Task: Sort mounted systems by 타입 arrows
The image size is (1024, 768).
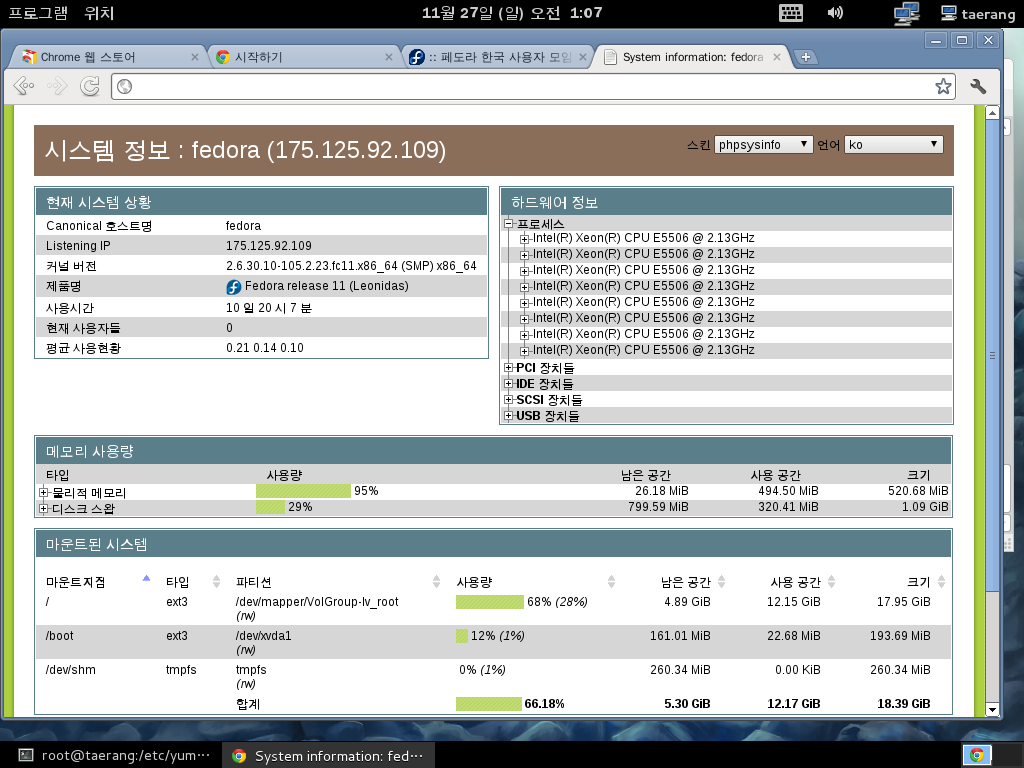Action: coord(216,582)
